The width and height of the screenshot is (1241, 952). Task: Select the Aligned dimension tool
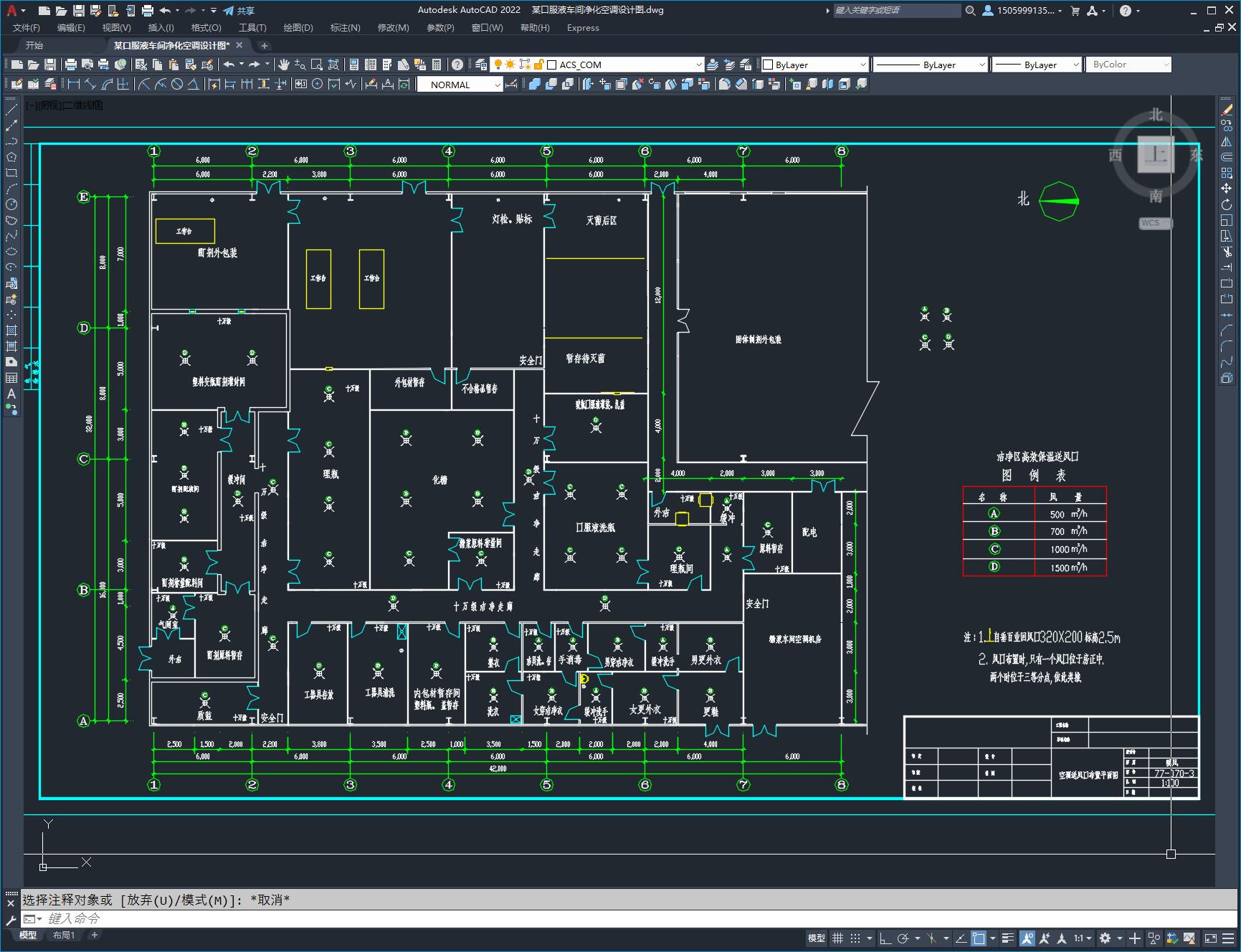(90, 84)
